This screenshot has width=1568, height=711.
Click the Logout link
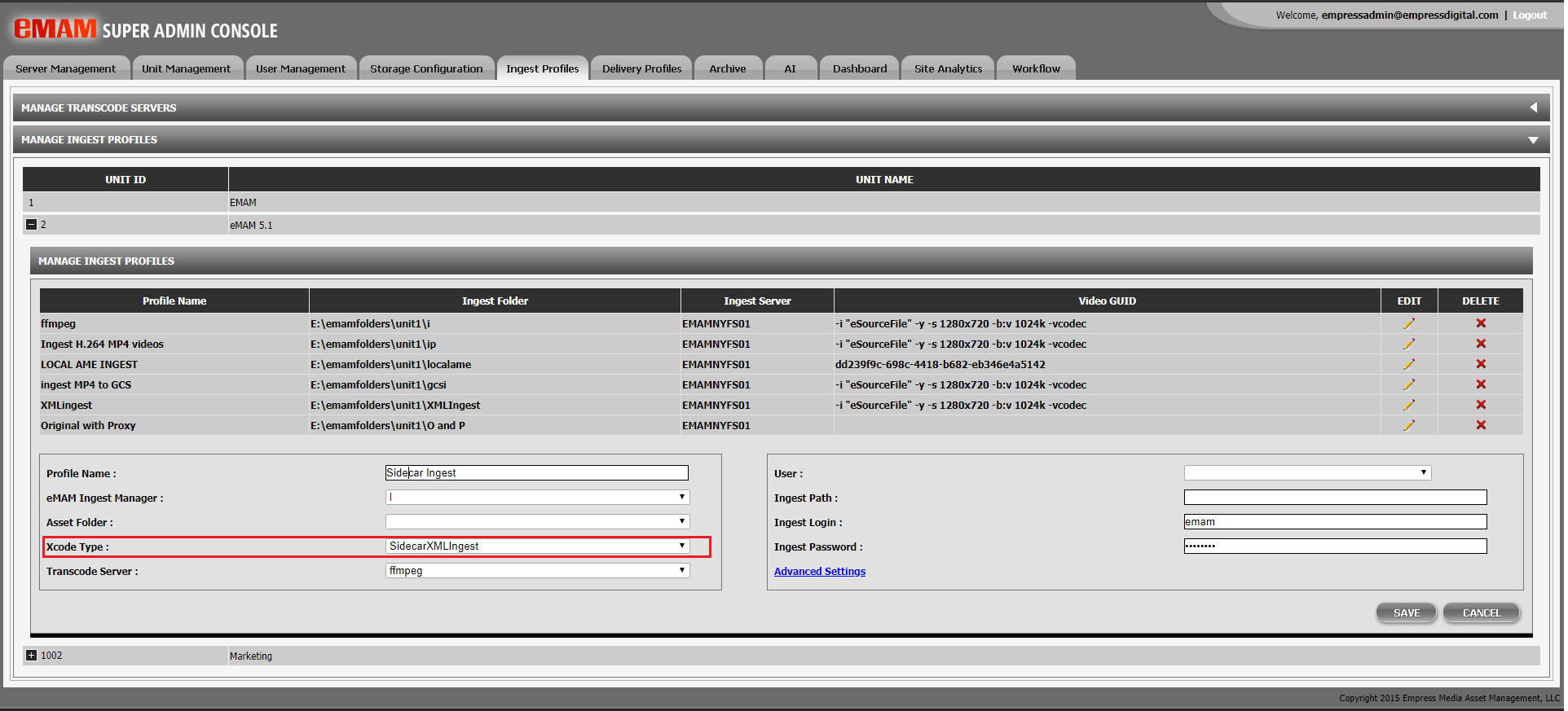1530,15
